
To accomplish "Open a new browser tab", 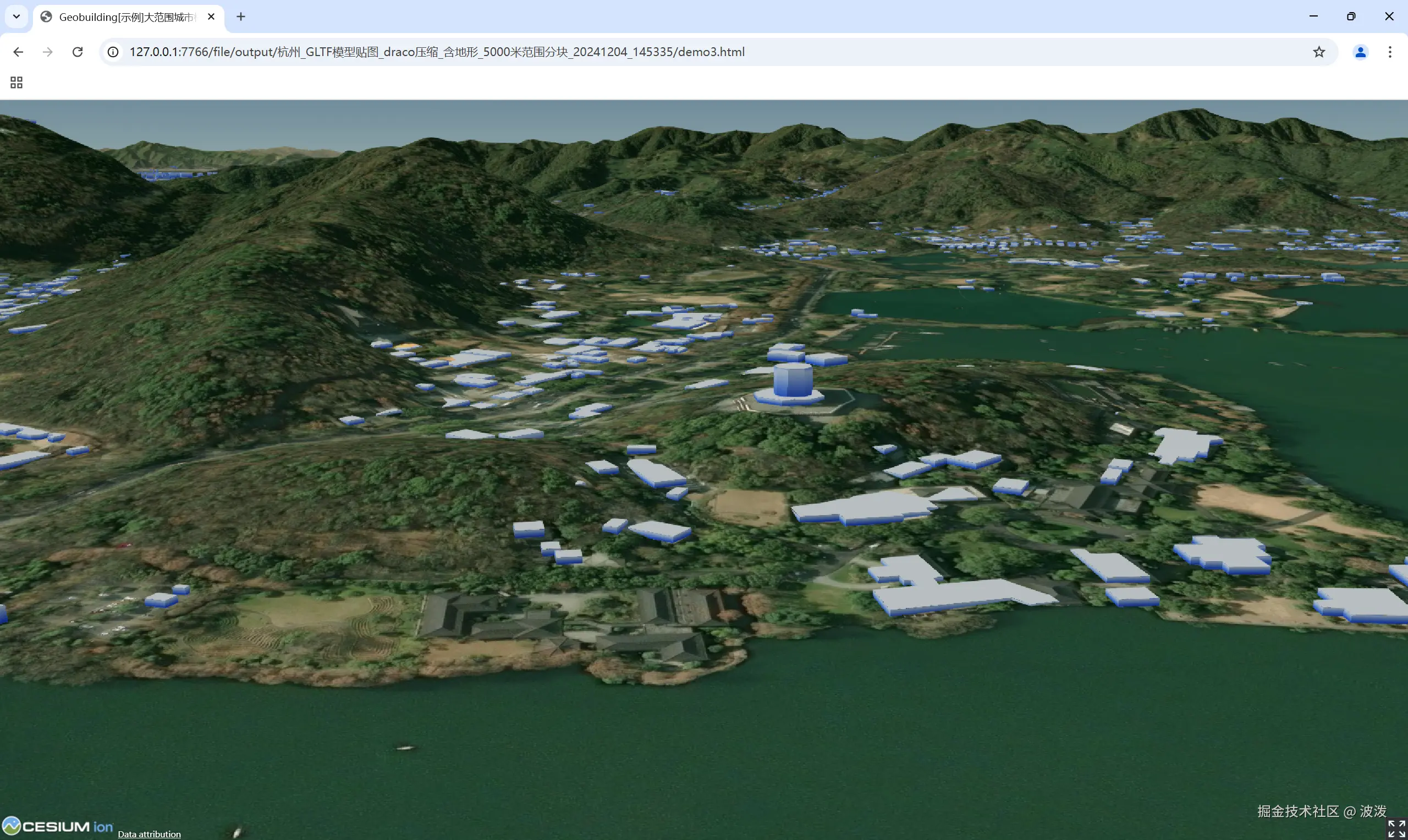I will tap(240, 17).
